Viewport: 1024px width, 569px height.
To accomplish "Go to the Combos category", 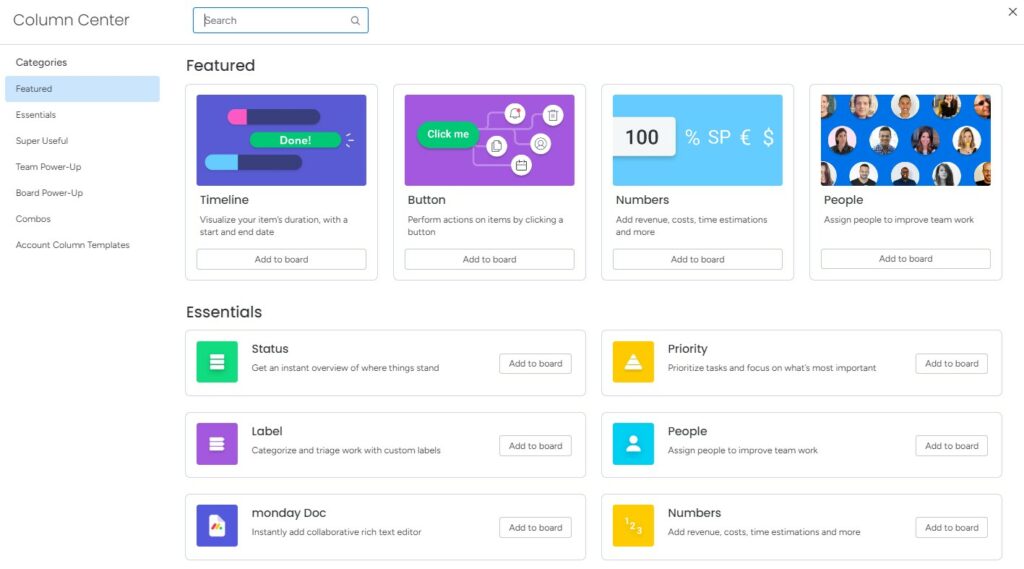I will (33, 219).
